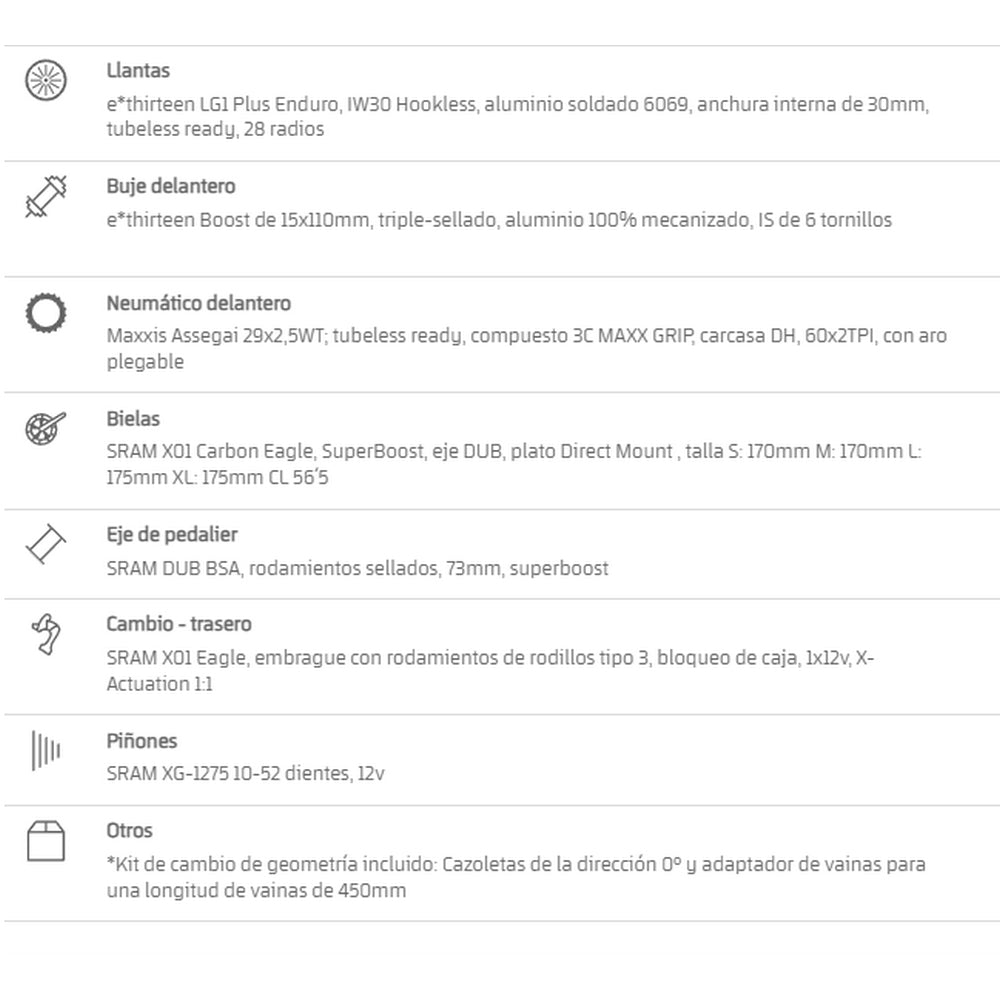
Task: Click the wheel rim icon beside Llantas
Action: [46, 80]
